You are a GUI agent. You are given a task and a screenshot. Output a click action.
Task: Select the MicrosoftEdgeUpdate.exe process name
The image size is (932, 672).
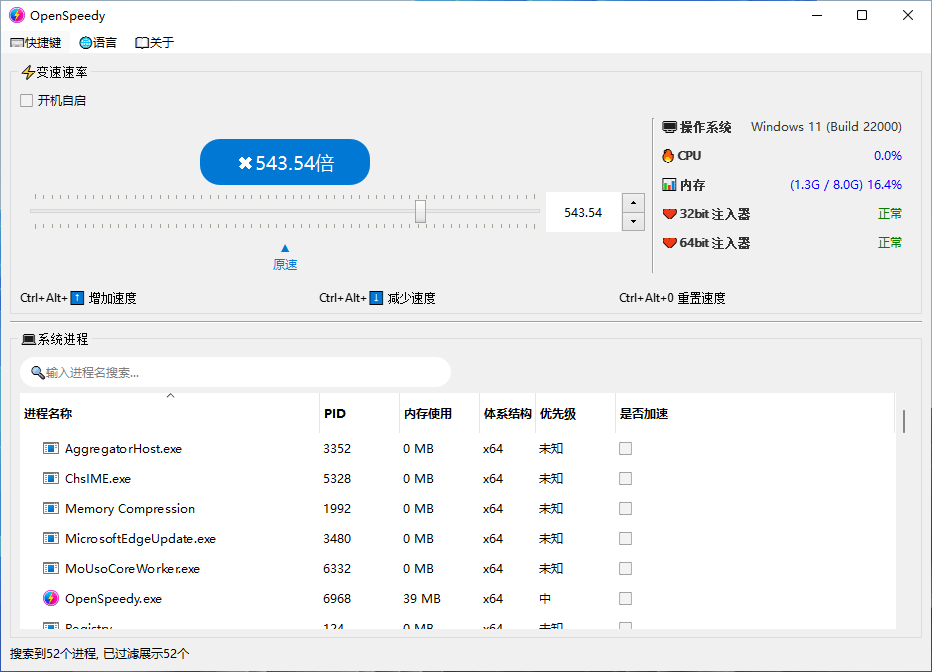[x=140, y=538]
